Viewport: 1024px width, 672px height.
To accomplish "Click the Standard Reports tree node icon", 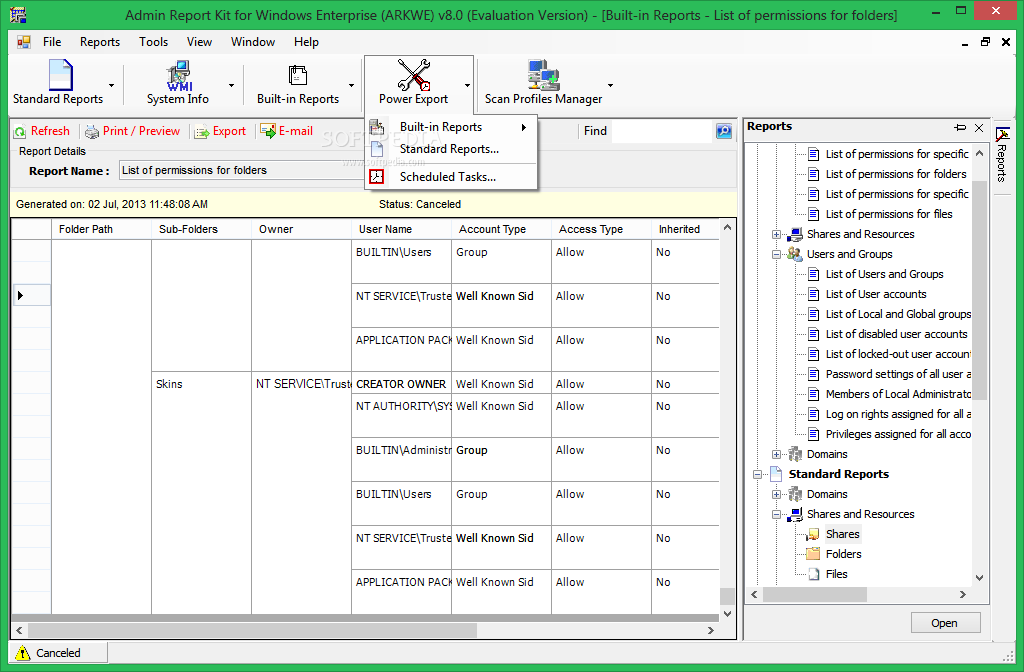I will click(776, 473).
